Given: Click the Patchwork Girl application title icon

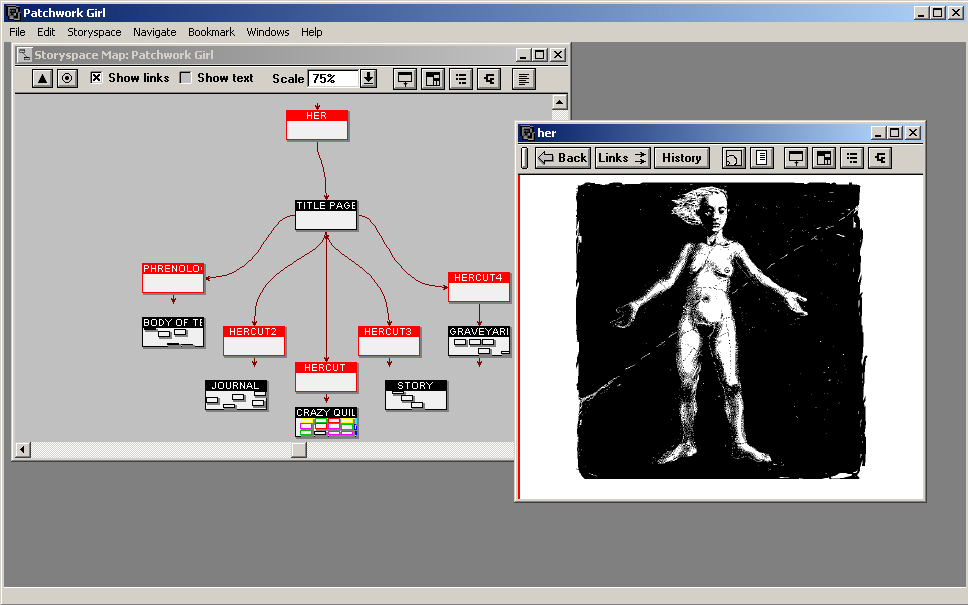Looking at the screenshot, I should click(14, 12).
